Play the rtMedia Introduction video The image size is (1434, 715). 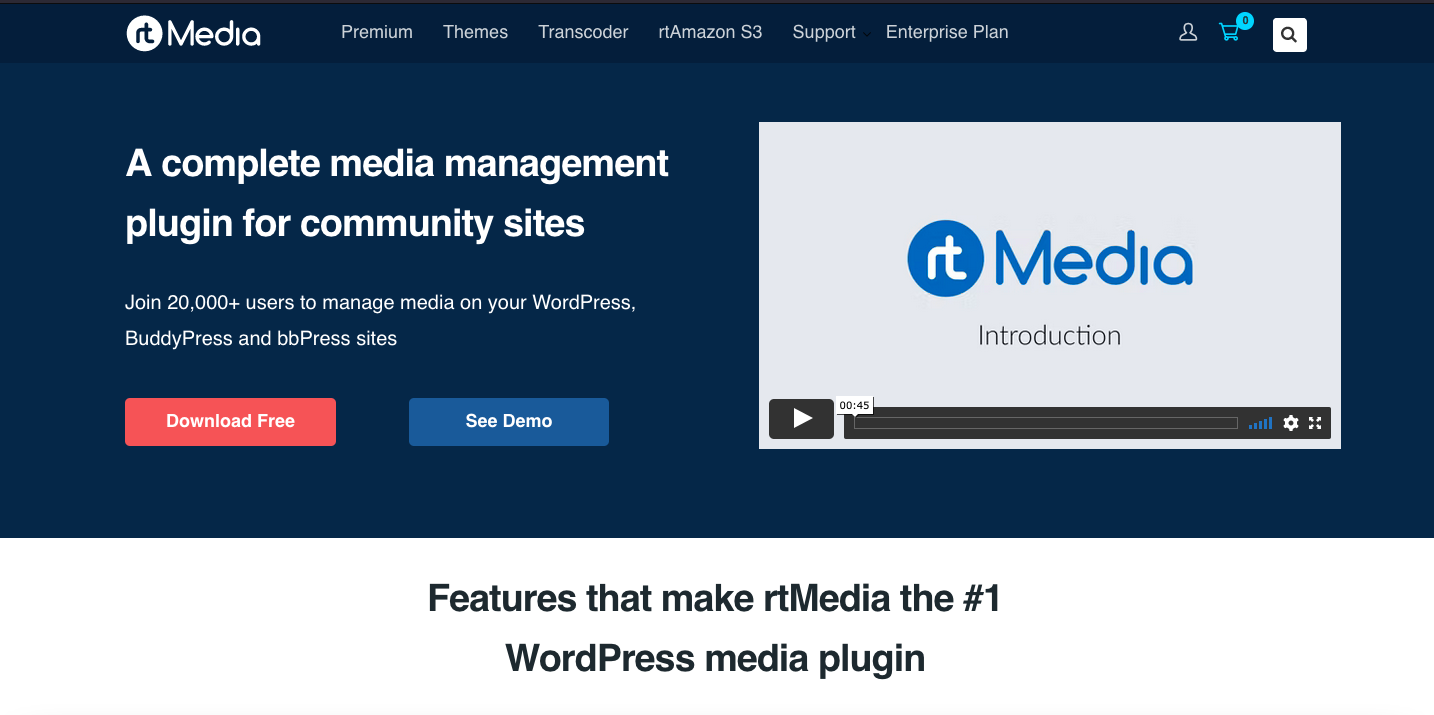[x=801, y=419]
